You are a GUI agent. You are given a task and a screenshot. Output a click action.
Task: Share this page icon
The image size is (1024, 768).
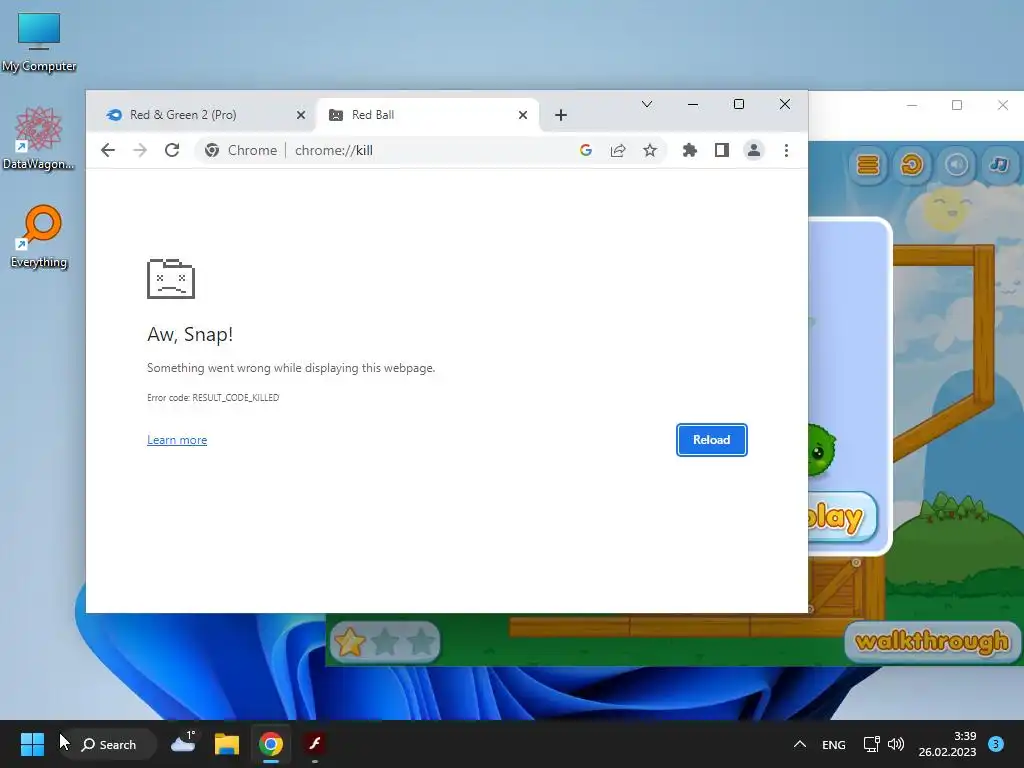(x=618, y=150)
